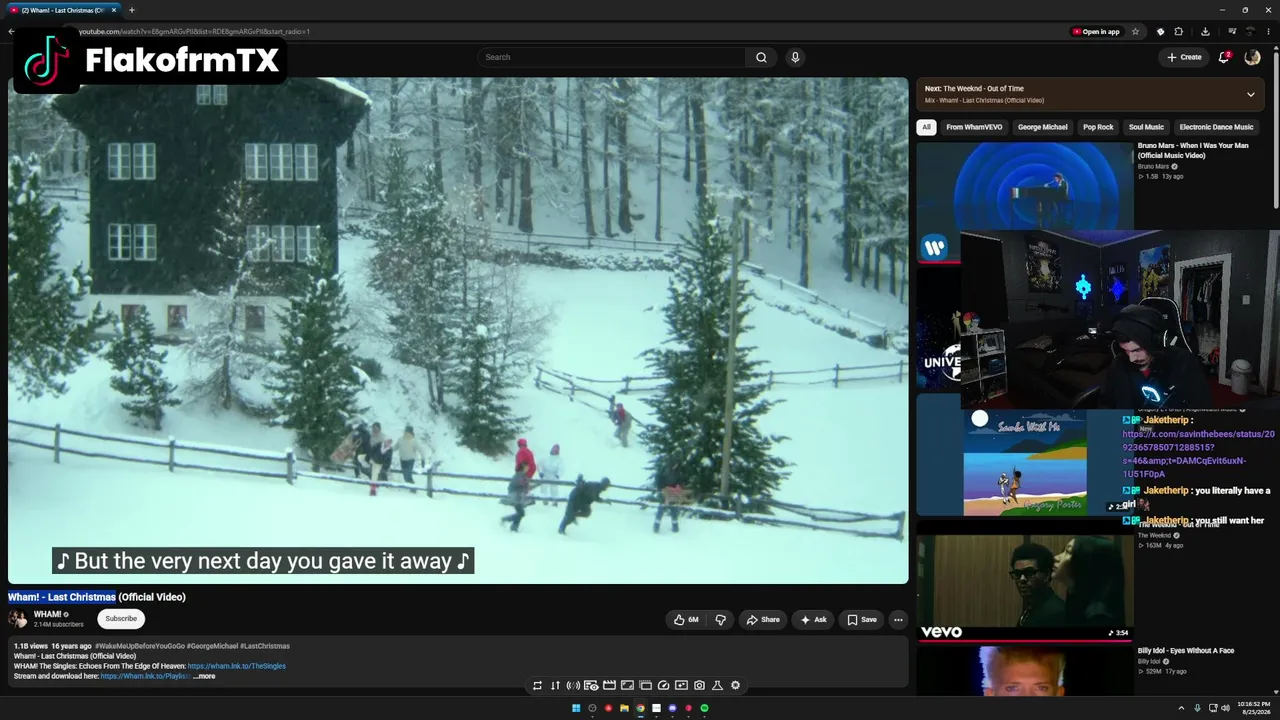Open Discord from the taskbar

(672, 708)
